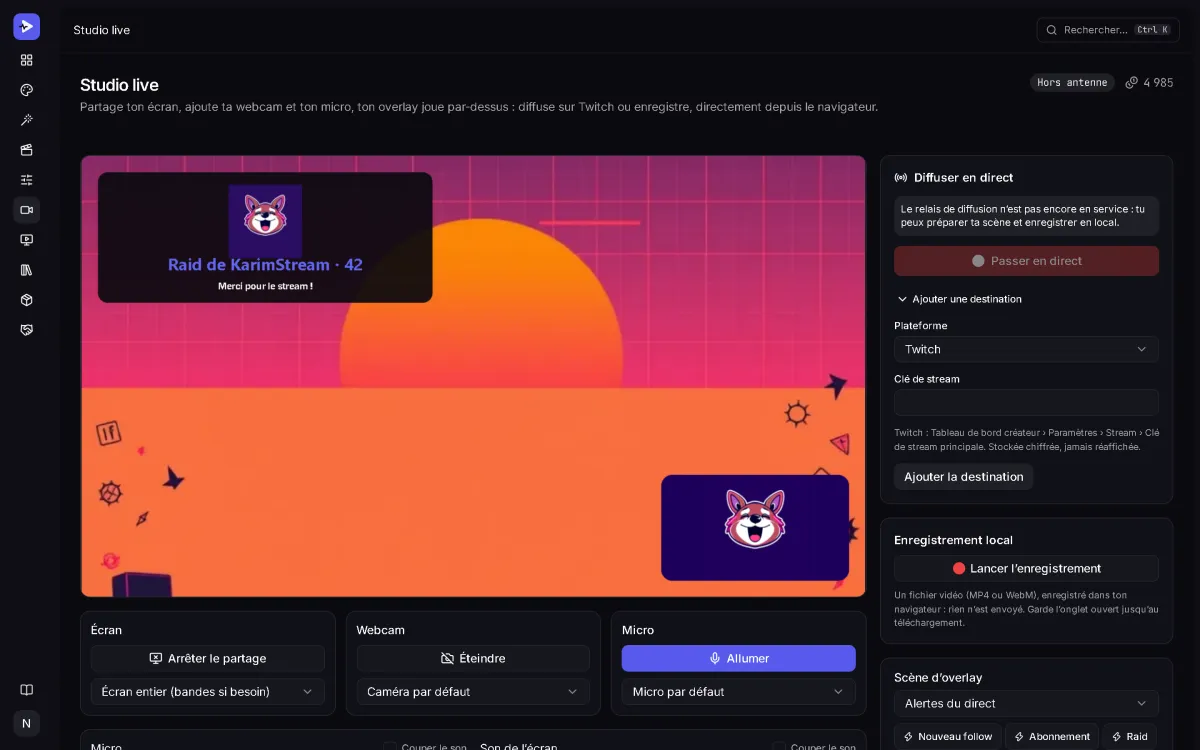Collapse the Ajouter une destination section
The width and height of the screenshot is (1200, 750).
pos(959,299)
